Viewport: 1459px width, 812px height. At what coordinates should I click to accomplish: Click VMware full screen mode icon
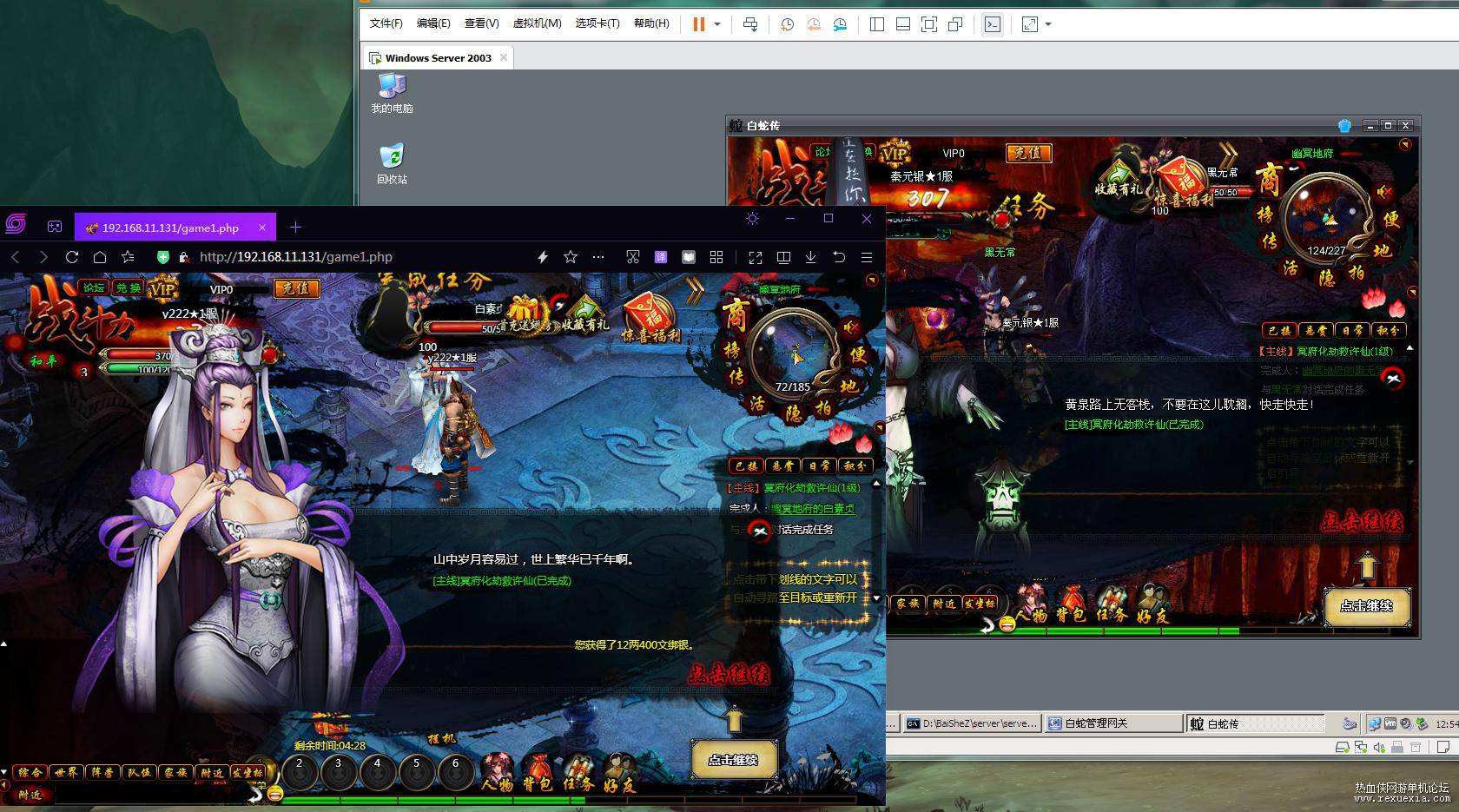[x=928, y=24]
